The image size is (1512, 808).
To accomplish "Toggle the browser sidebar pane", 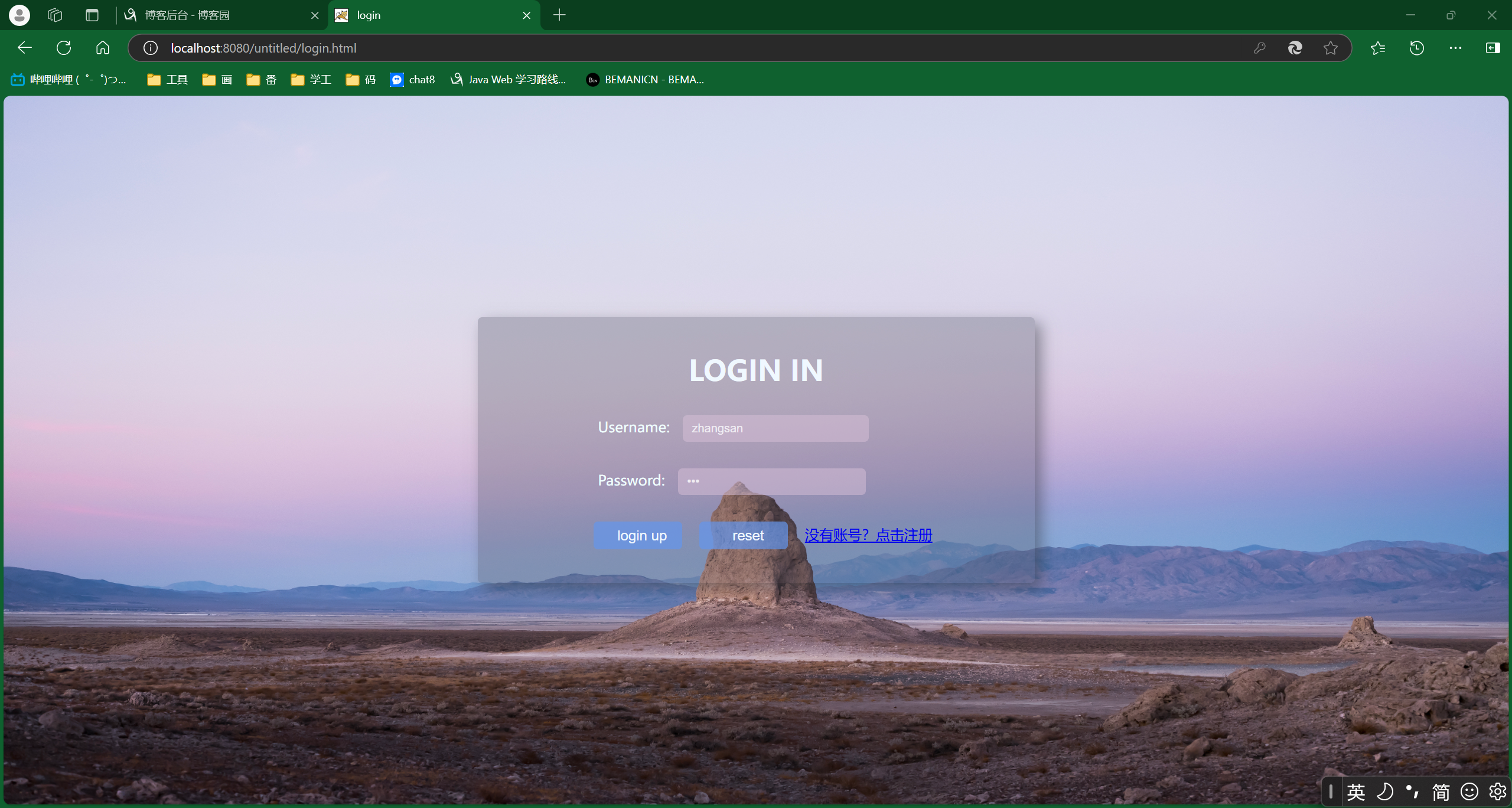I will pyautogui.click(x=1493, y=48).
